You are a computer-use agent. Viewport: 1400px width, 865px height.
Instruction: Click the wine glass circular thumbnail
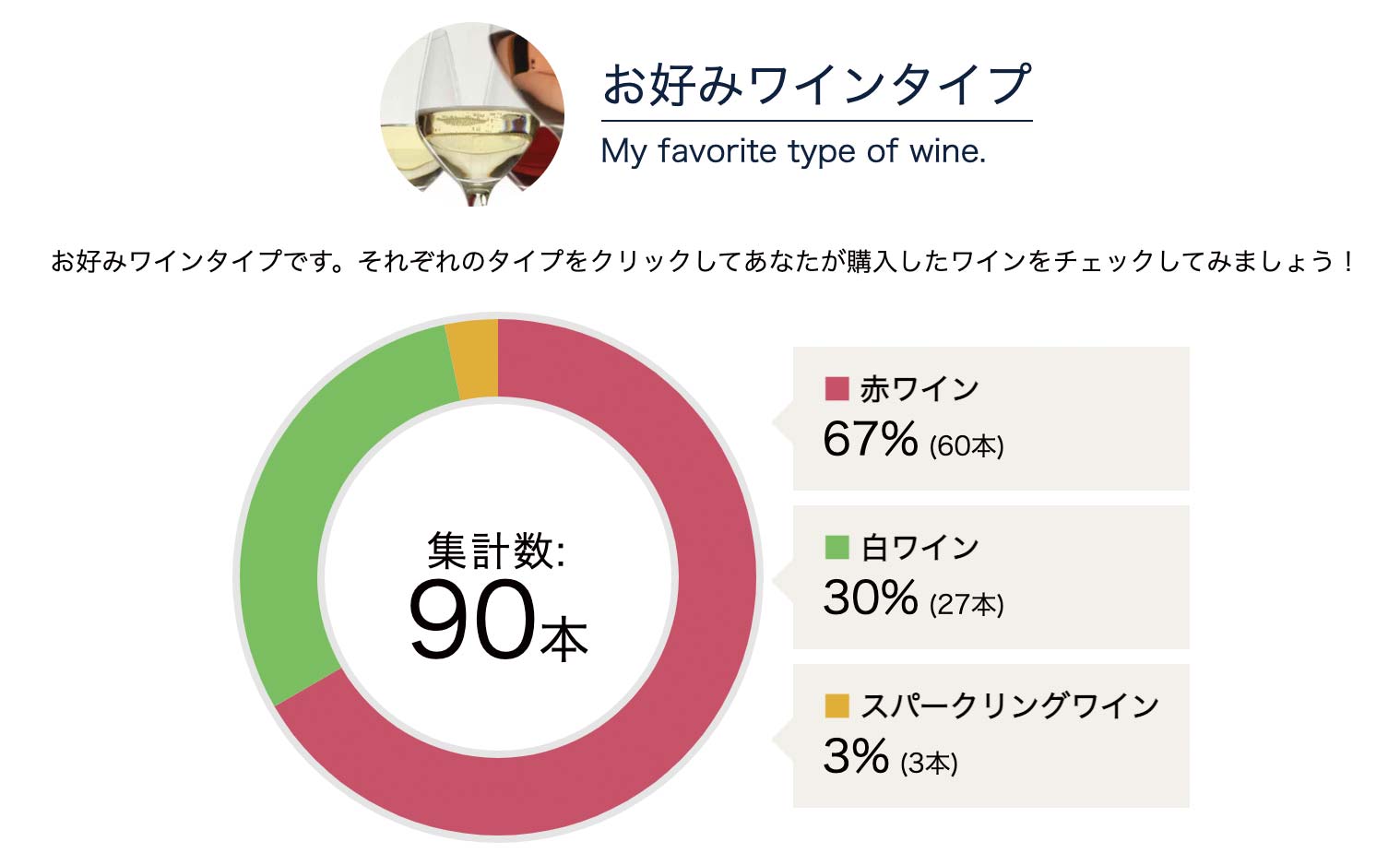(471, 115)
